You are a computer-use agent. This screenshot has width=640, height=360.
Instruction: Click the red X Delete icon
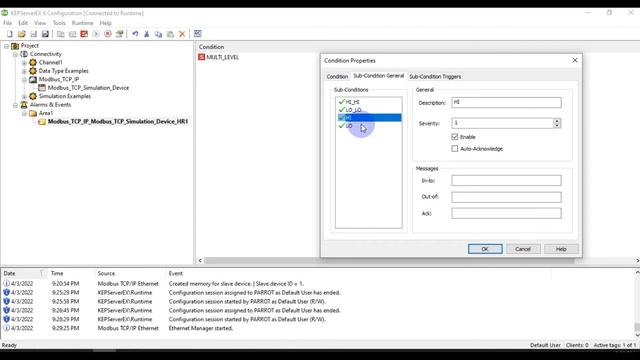[182, 34]
